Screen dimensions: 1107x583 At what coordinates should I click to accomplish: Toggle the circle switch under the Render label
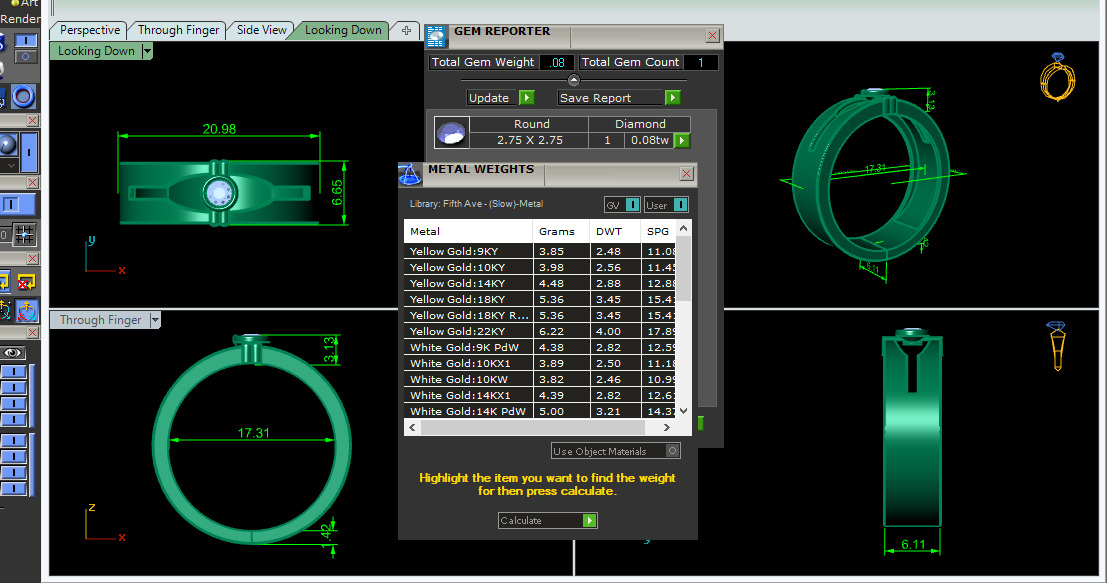pos(26,56)
